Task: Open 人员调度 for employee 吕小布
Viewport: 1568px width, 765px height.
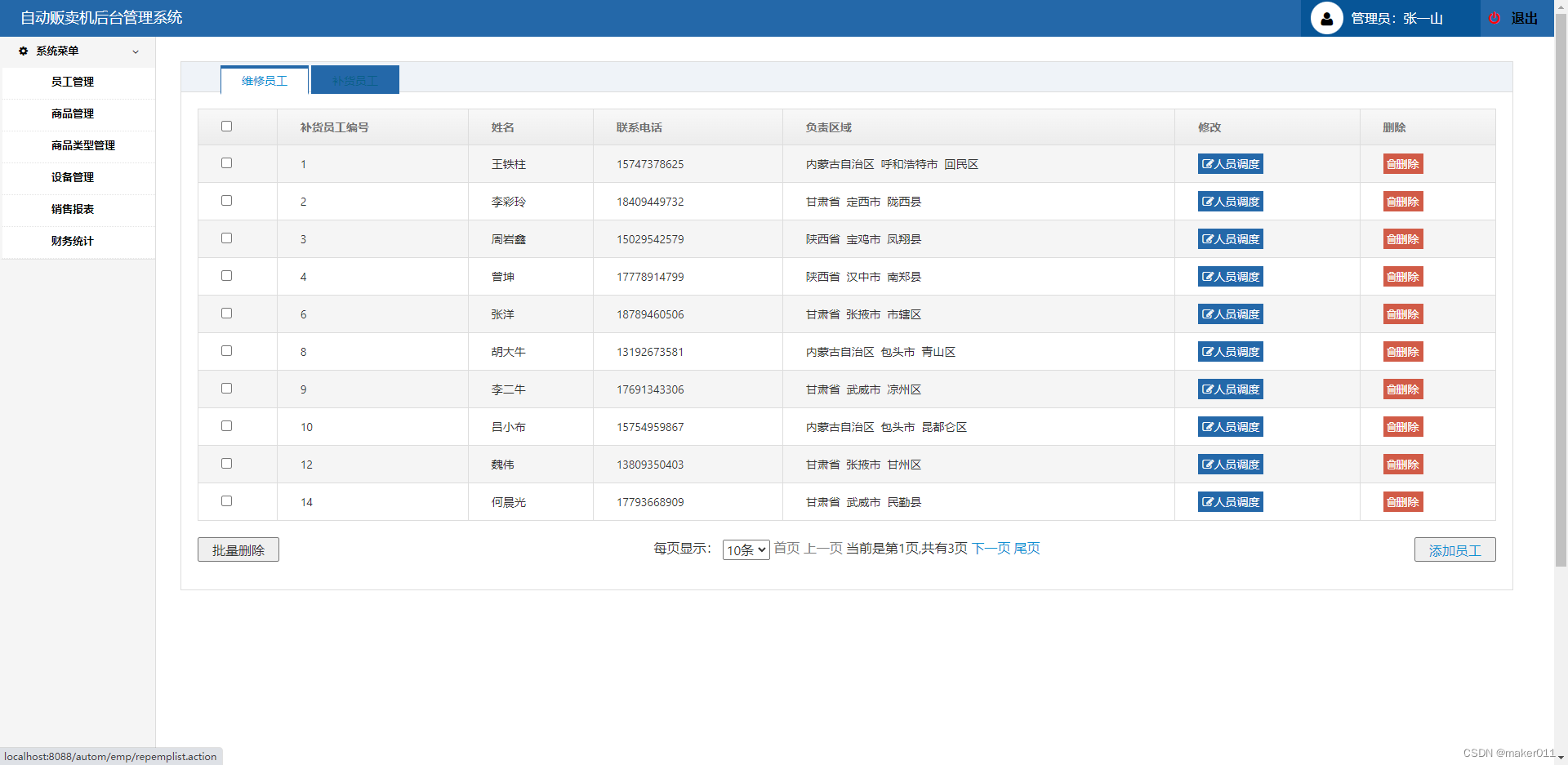Action: pyautogui.click(x=1230, y=427)
